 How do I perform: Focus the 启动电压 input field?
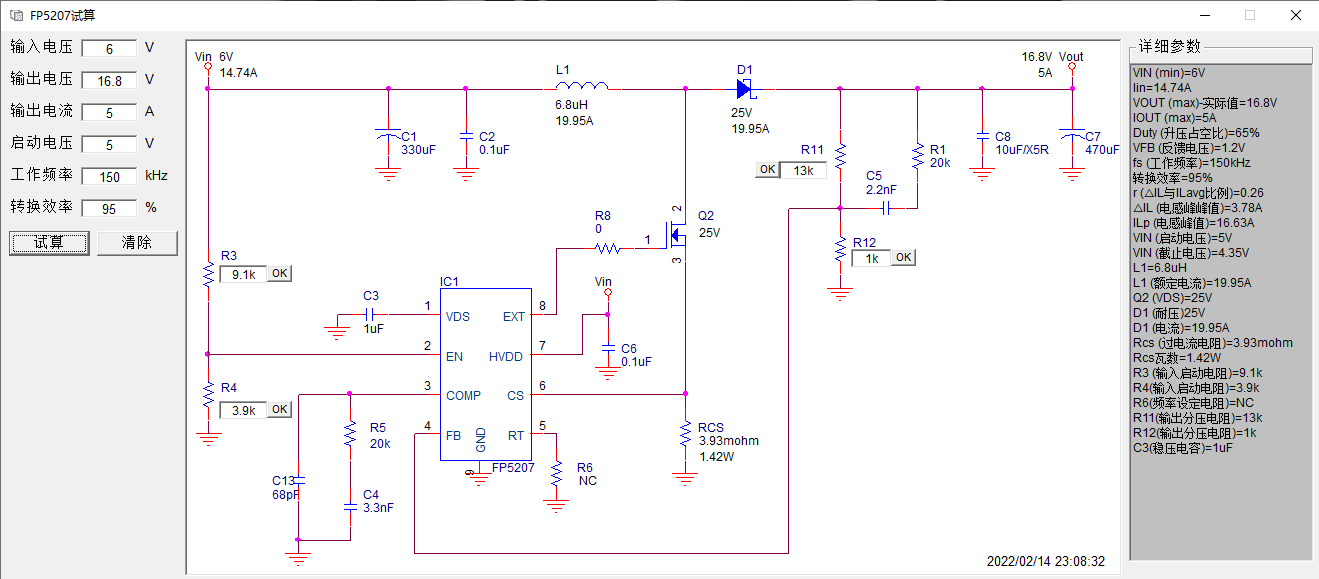(x=109, y=145)
